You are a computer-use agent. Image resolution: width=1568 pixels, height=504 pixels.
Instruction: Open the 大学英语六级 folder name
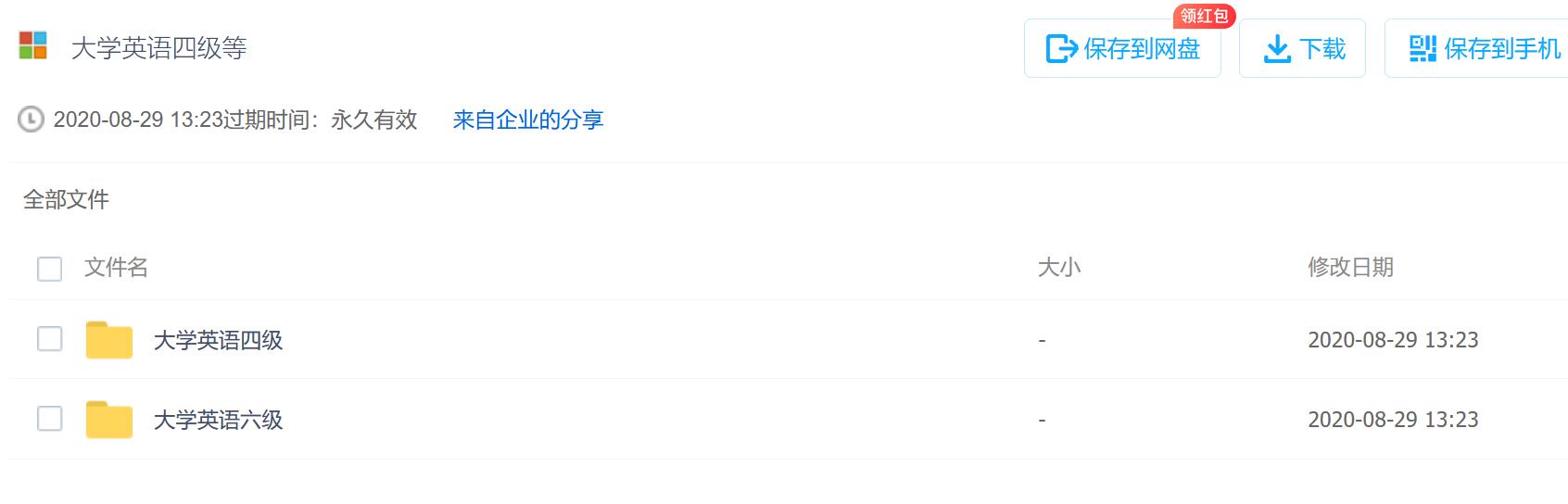point(218,420)
